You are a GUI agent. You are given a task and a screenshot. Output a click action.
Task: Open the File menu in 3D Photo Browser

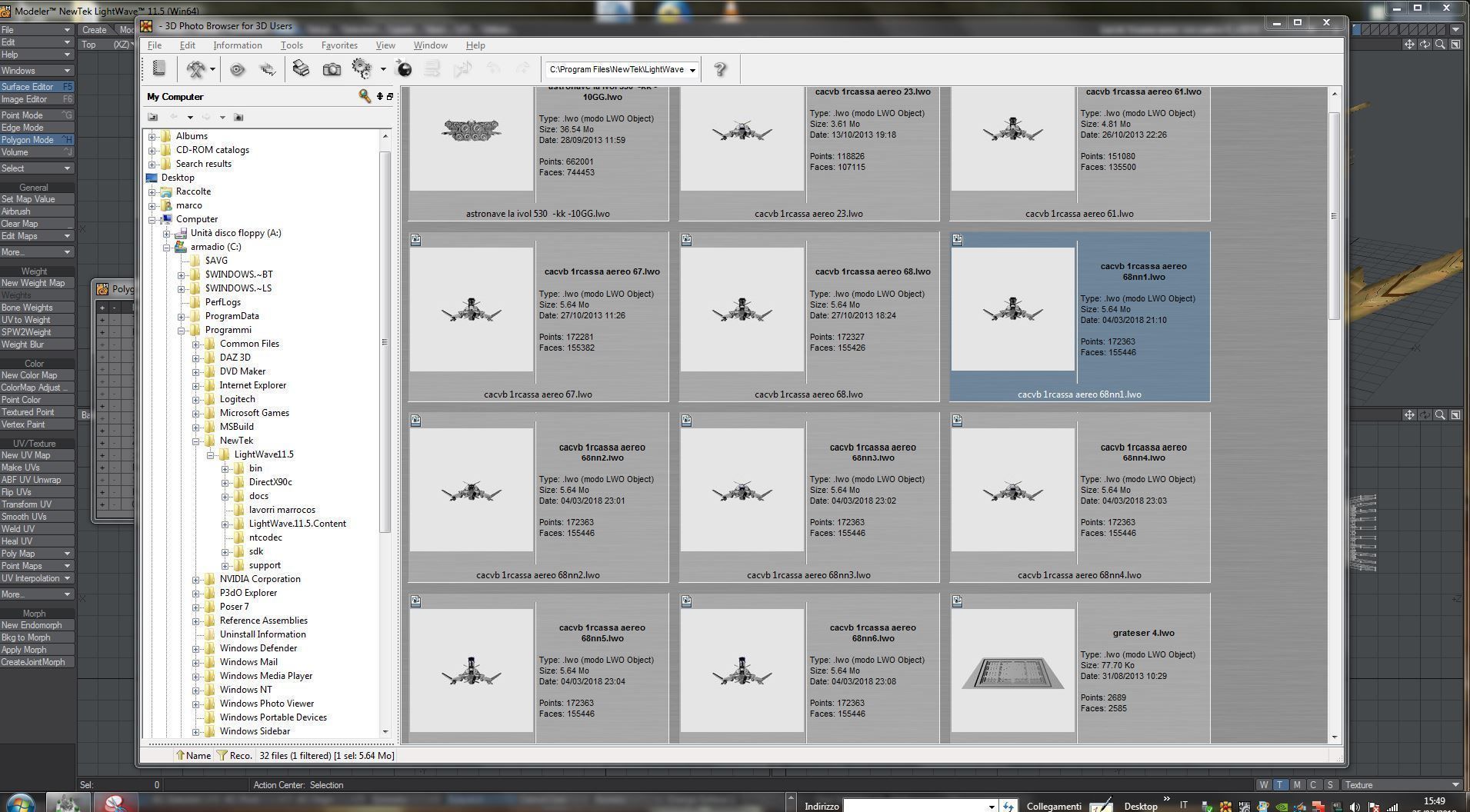coord(155,45)
